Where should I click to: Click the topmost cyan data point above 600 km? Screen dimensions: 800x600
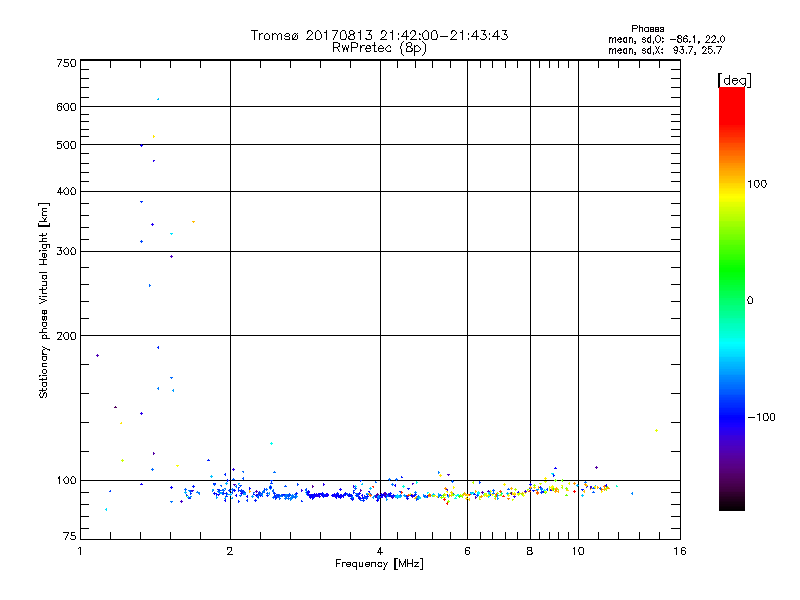(158, 99)
